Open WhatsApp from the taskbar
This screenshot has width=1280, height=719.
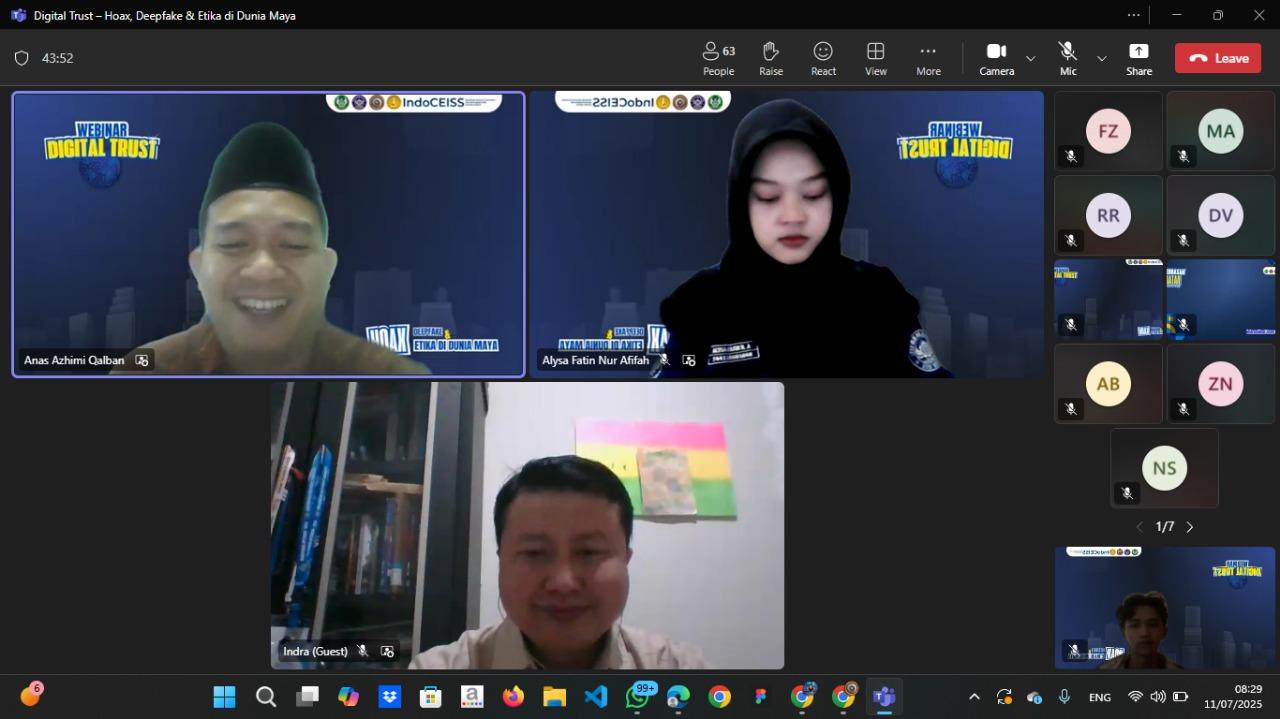[x=637, y=697]
